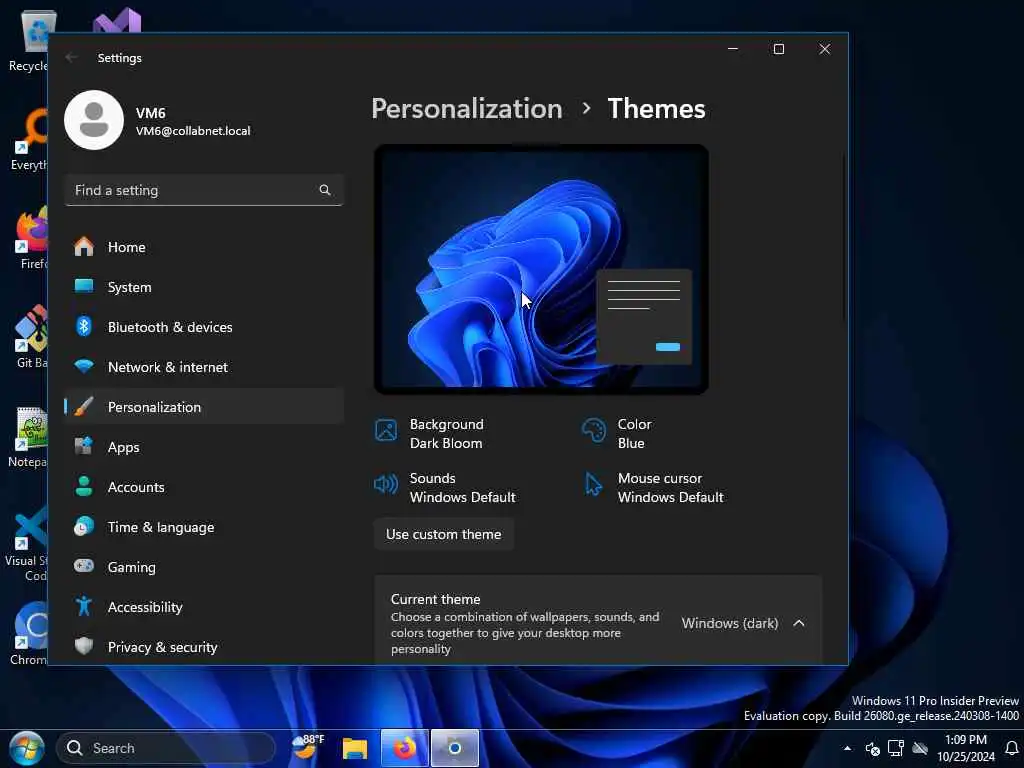1024x768 pixels.
Task: Click the Apps icon in sidebar
Action: coord(84,447)
